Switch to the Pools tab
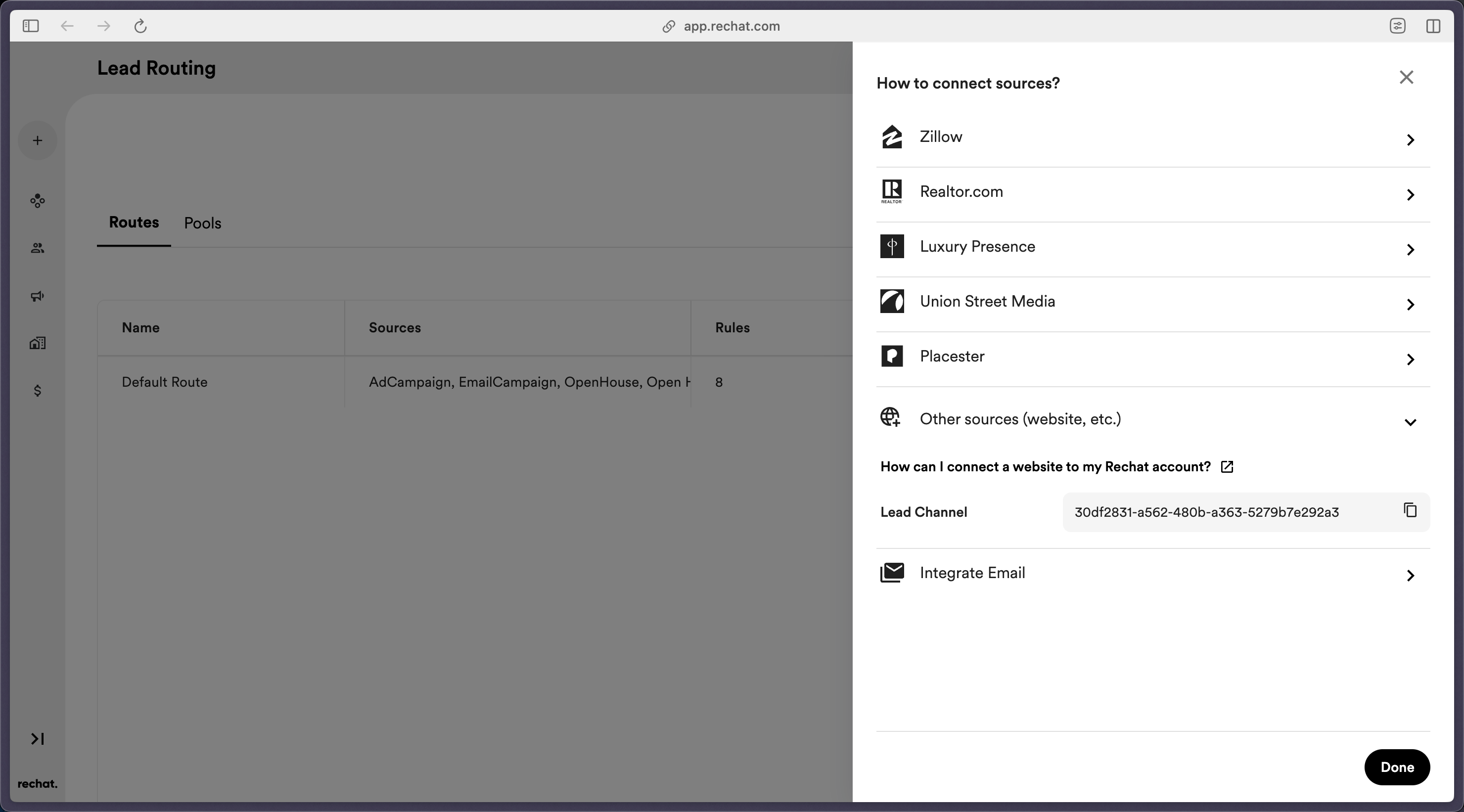 (202, 223)
